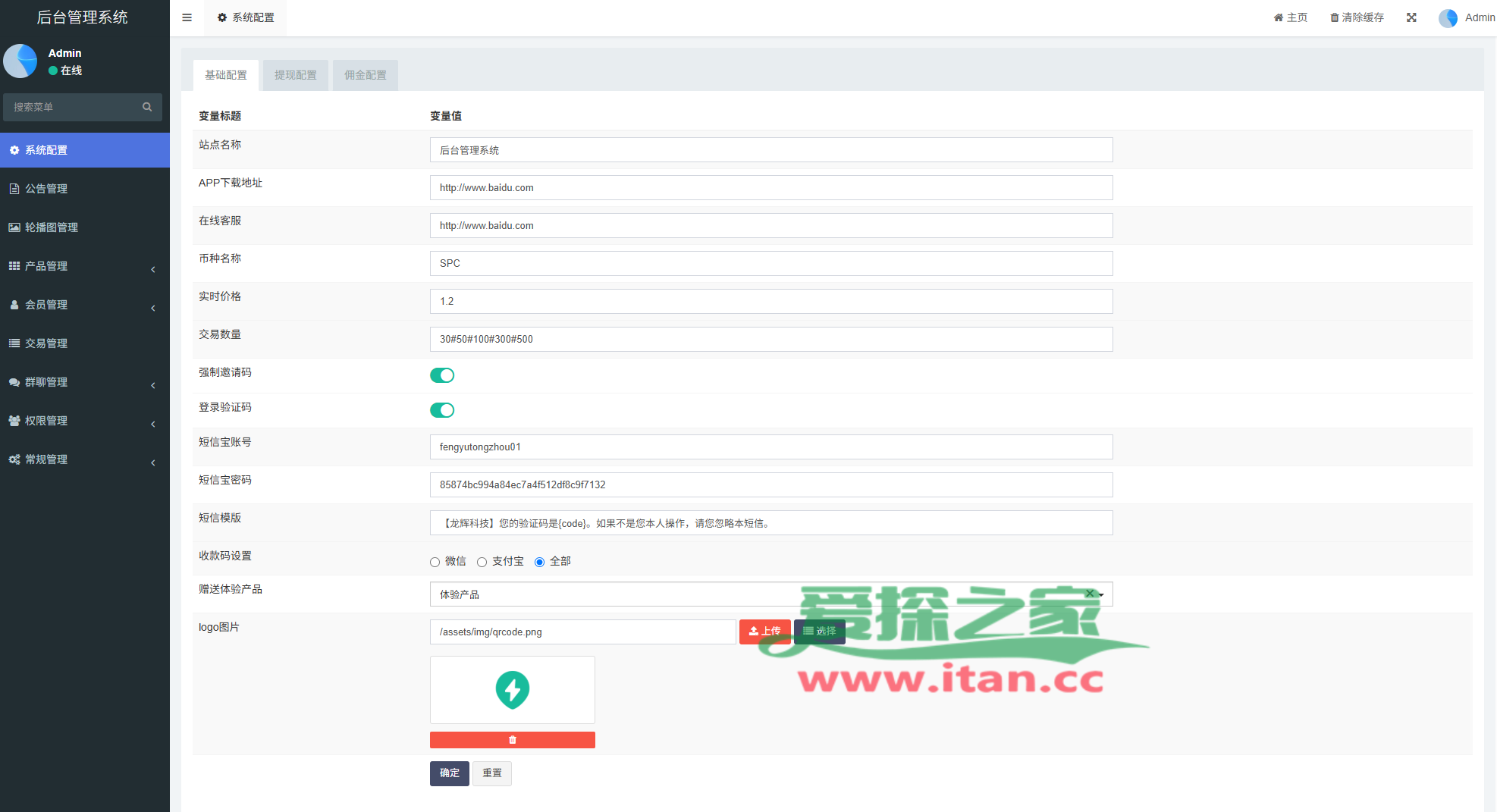Expand the 会员管理 sidebar menu
Image resolution: width=1497 pixels, height=812 pixels.
[x=83, y=305]
